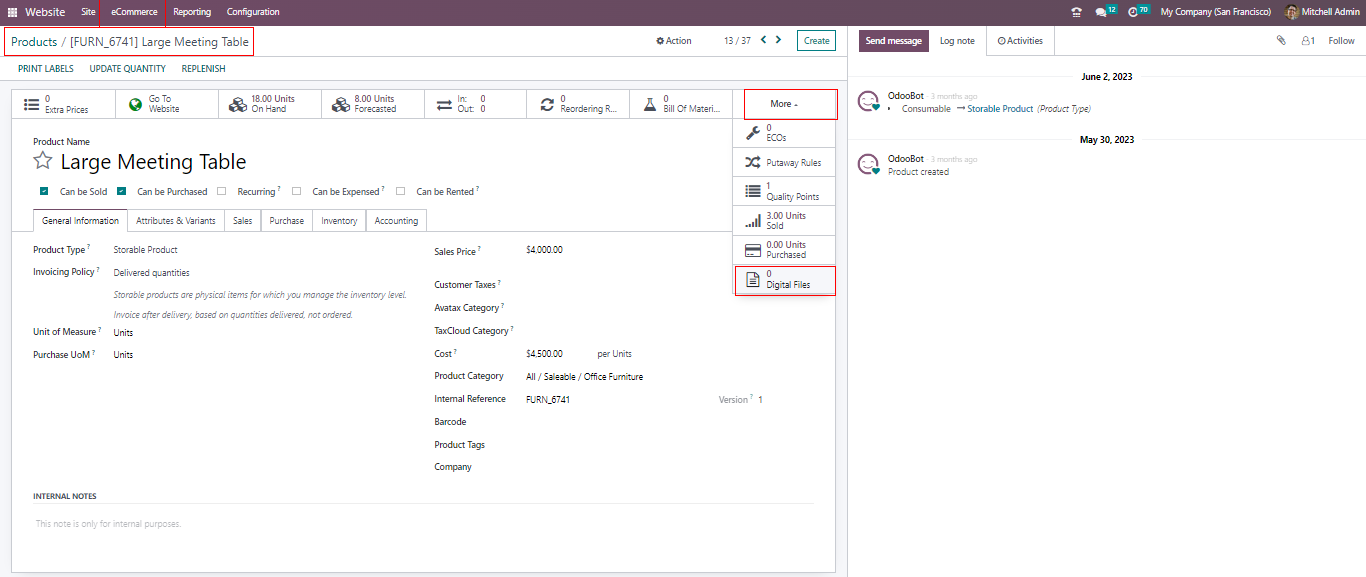Open the Attributes & Variants tab
Image resolution: width=1366 pixels, height=577 pixels.
176,221
